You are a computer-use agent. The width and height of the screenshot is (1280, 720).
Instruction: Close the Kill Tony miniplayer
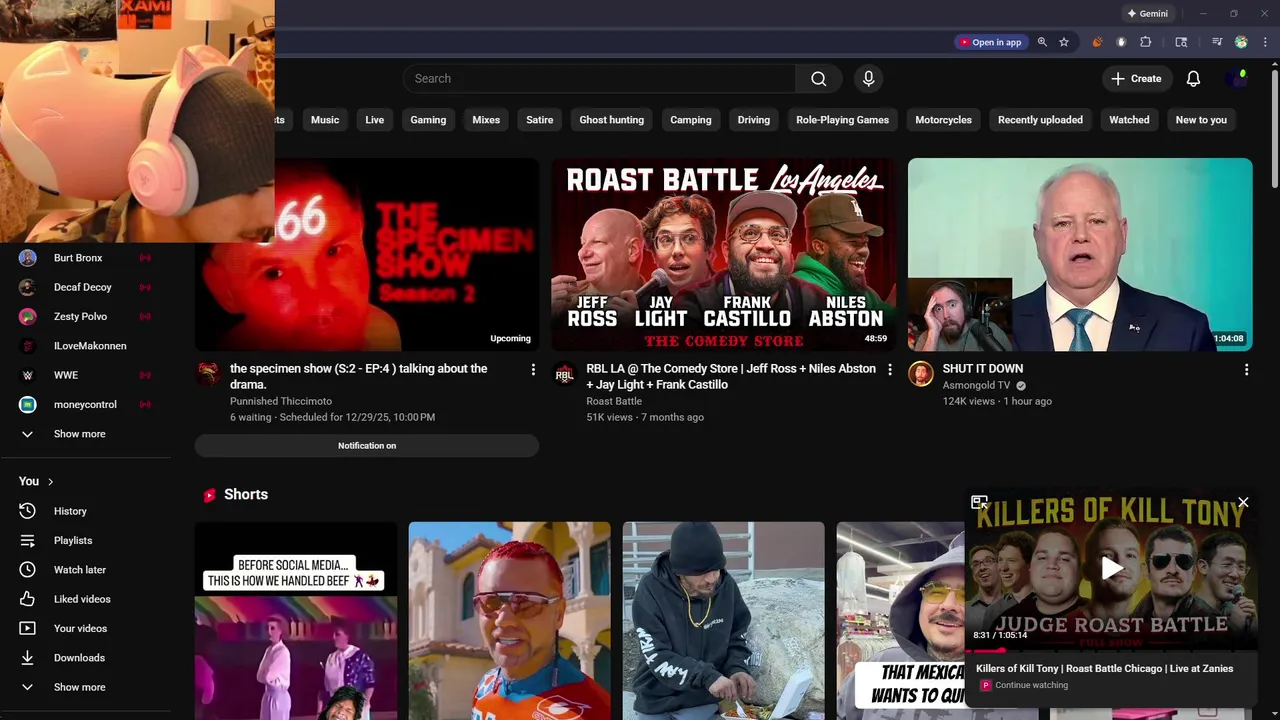click(1243, 502)
